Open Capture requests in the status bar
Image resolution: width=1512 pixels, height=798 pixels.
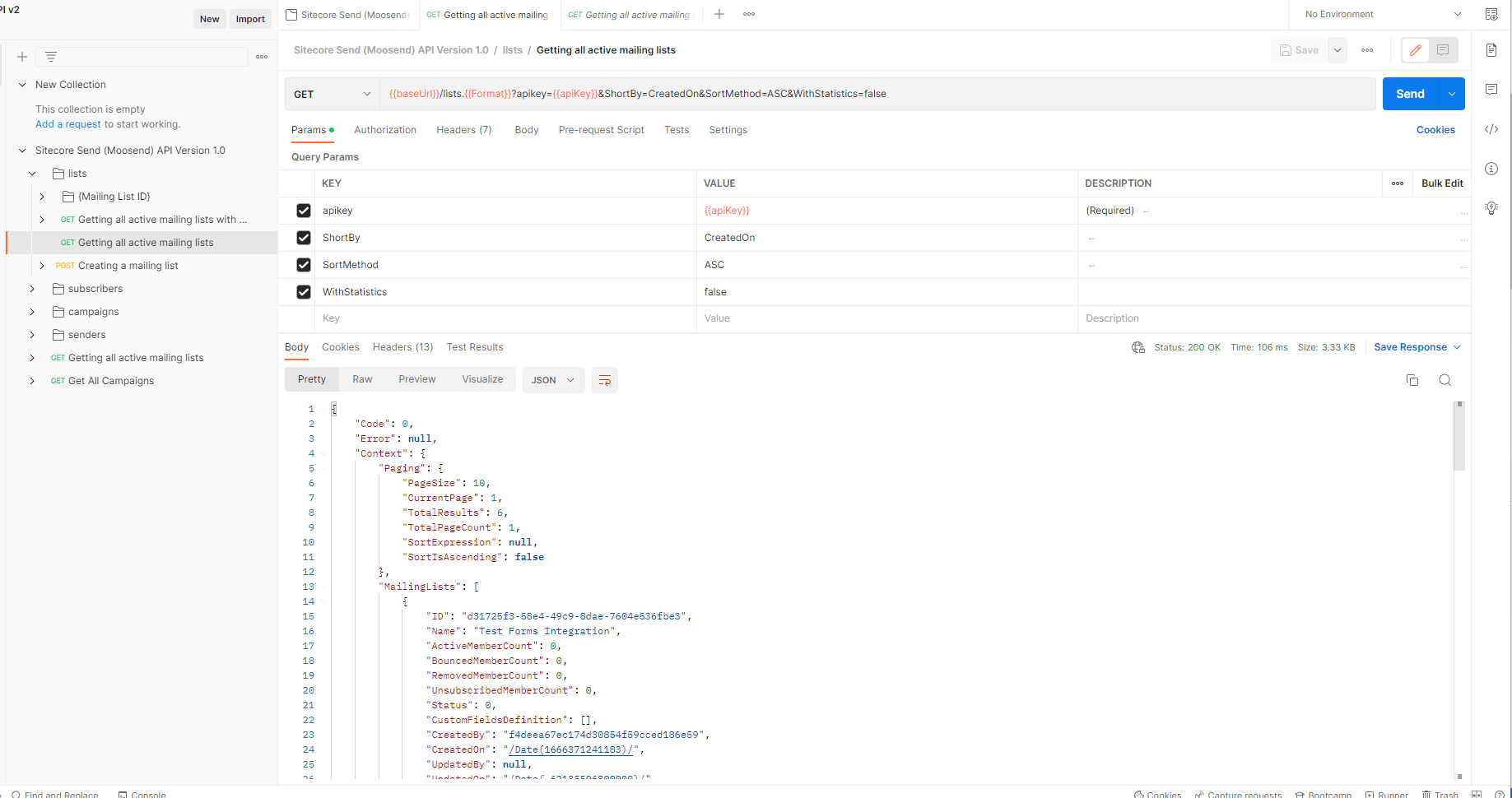pyautogui.click(x=1239, y=795)
